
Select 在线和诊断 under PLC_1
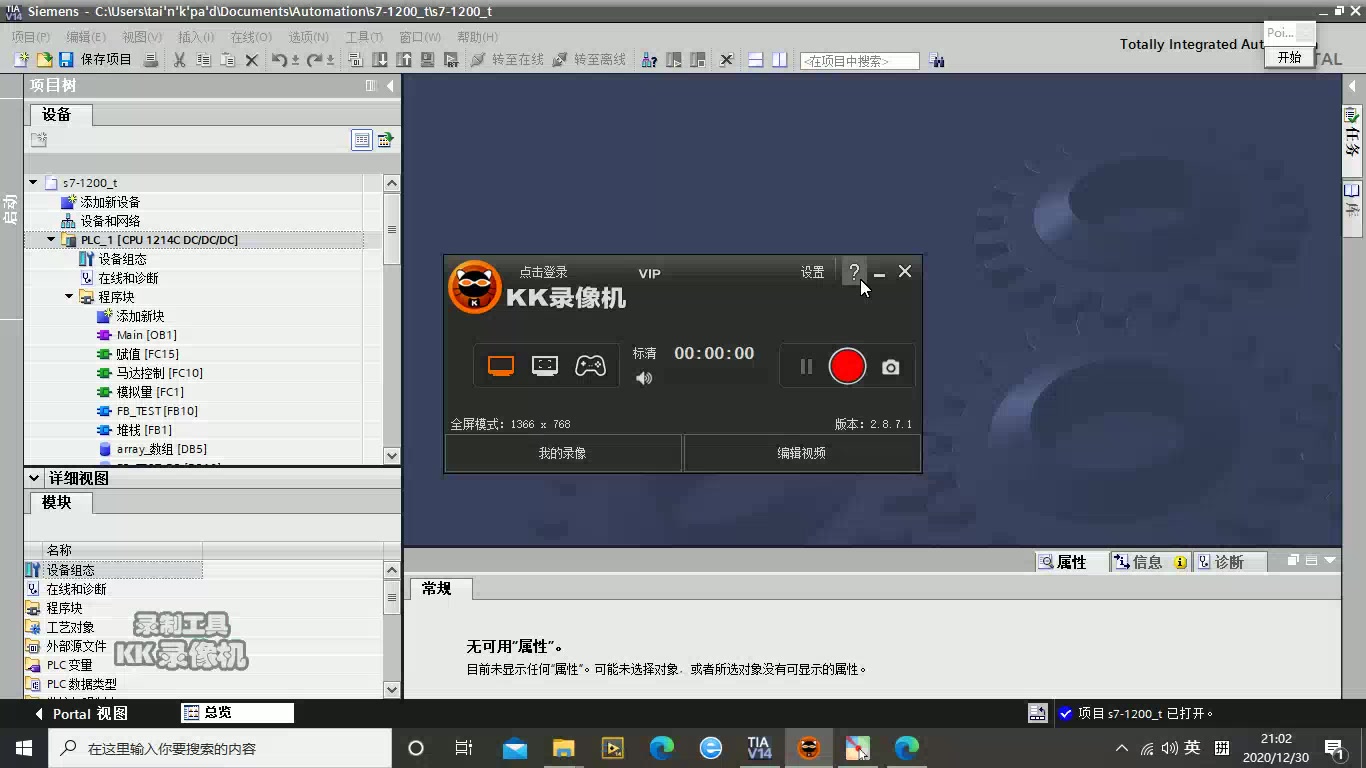[119, 278]
